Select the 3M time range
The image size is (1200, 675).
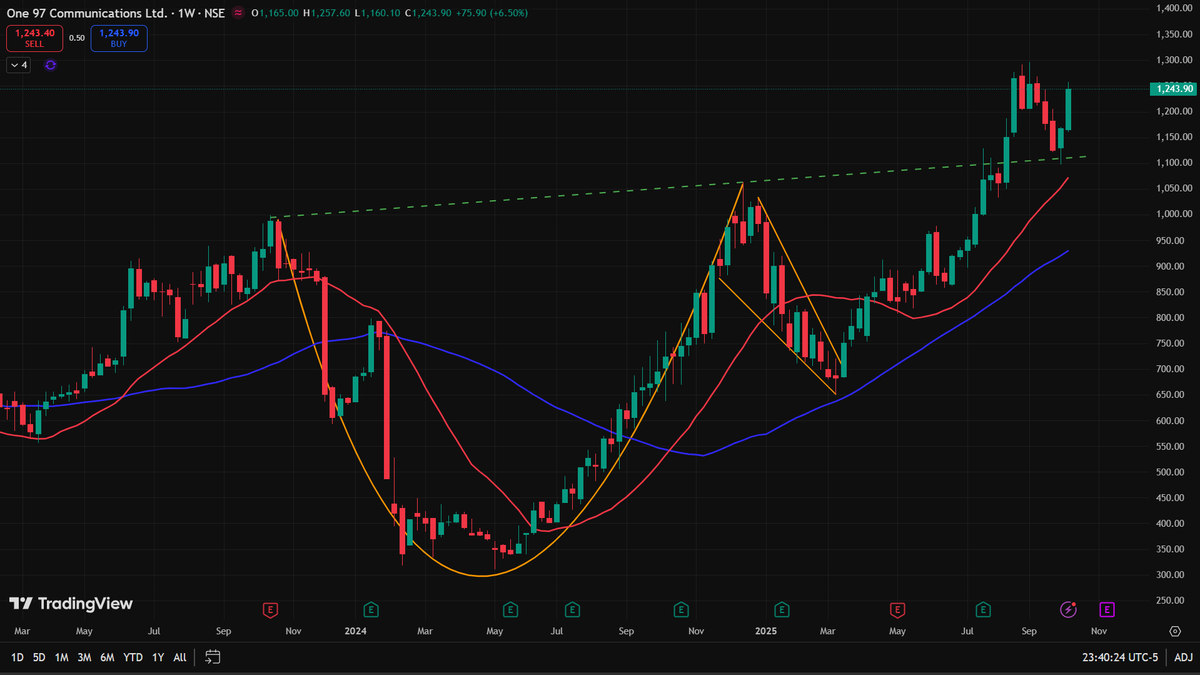pos(85,657)
